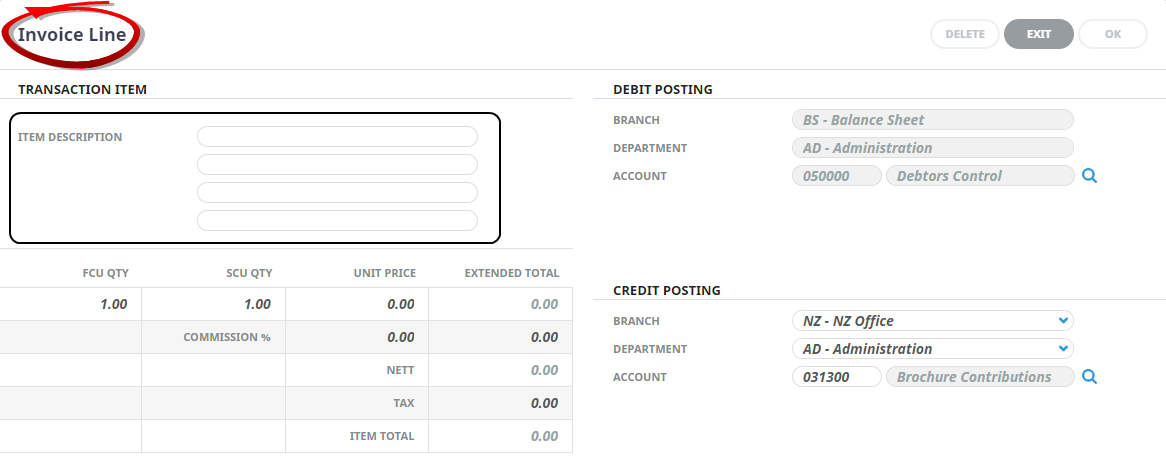1166x470 pixels.
Task: Click the debit account search magnifier icon
Action: click(x=1090, y=176)
